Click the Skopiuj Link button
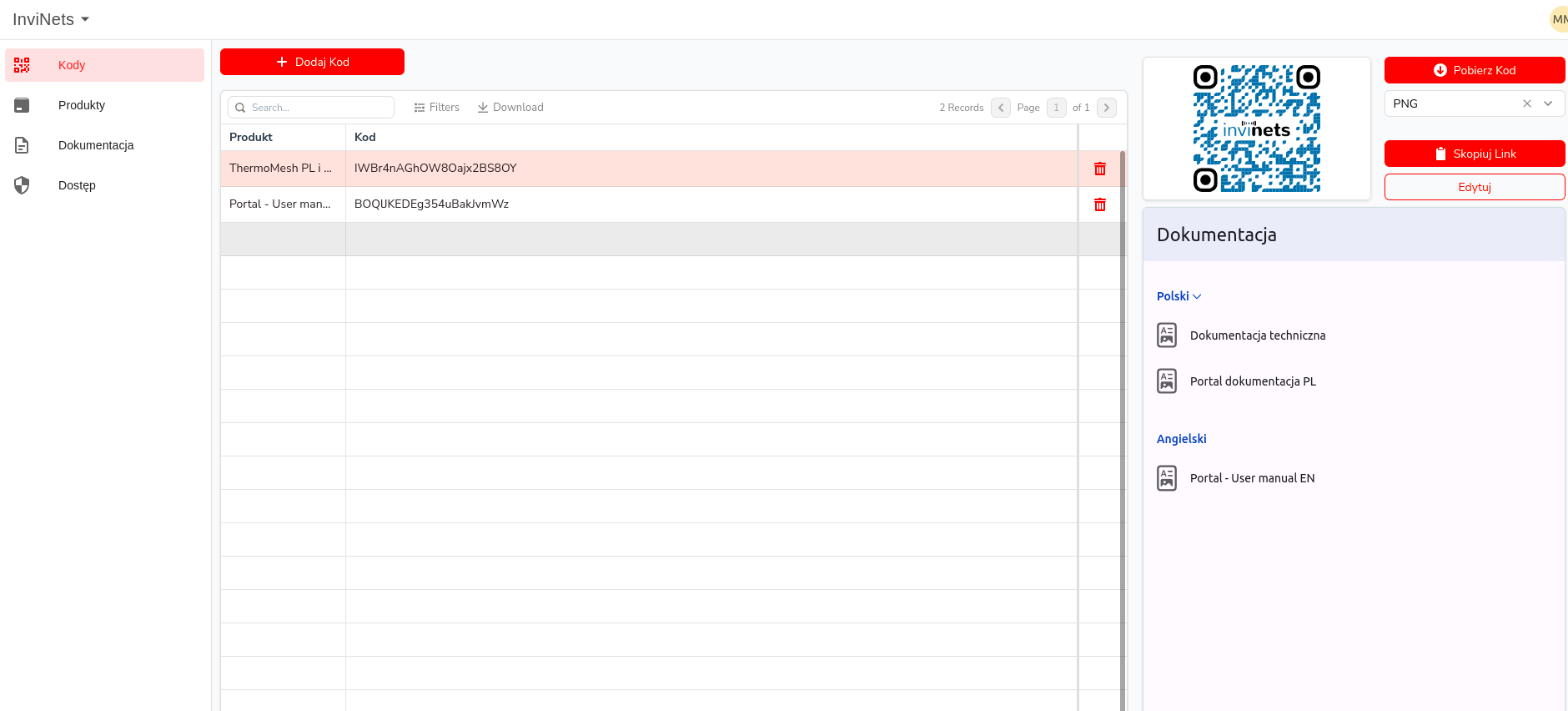 tap(1475, 154)
